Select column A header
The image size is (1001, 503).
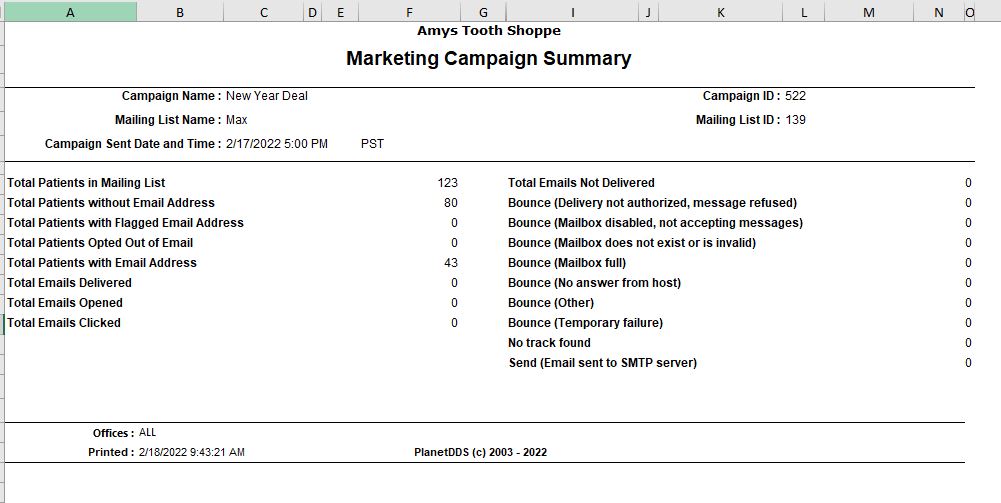point(70,12)
